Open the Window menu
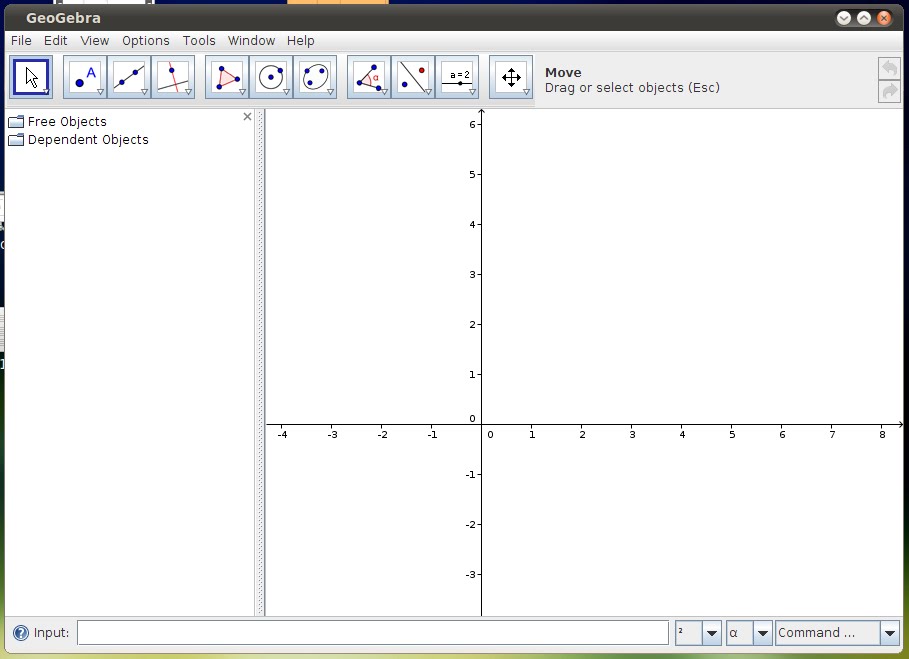Viewport: 909px width, 659px height. tap(251, 41)
